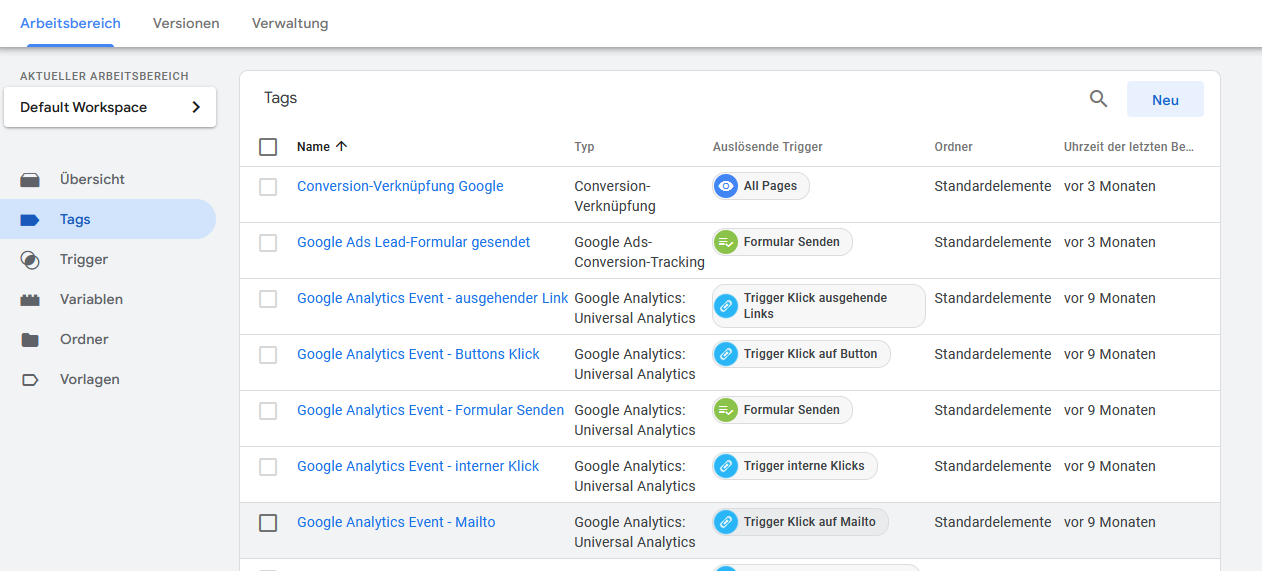Image resolution: width=1262 pixels, height=571 pixels.
Task: Click the Uhrzeit der letzten Bearbeitung column header
Action: 1129,147
